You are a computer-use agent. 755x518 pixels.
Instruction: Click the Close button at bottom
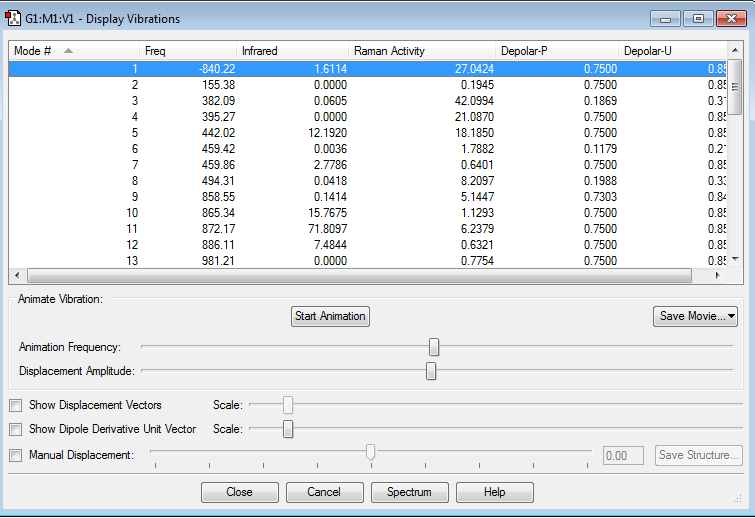(x=240, y=492)
